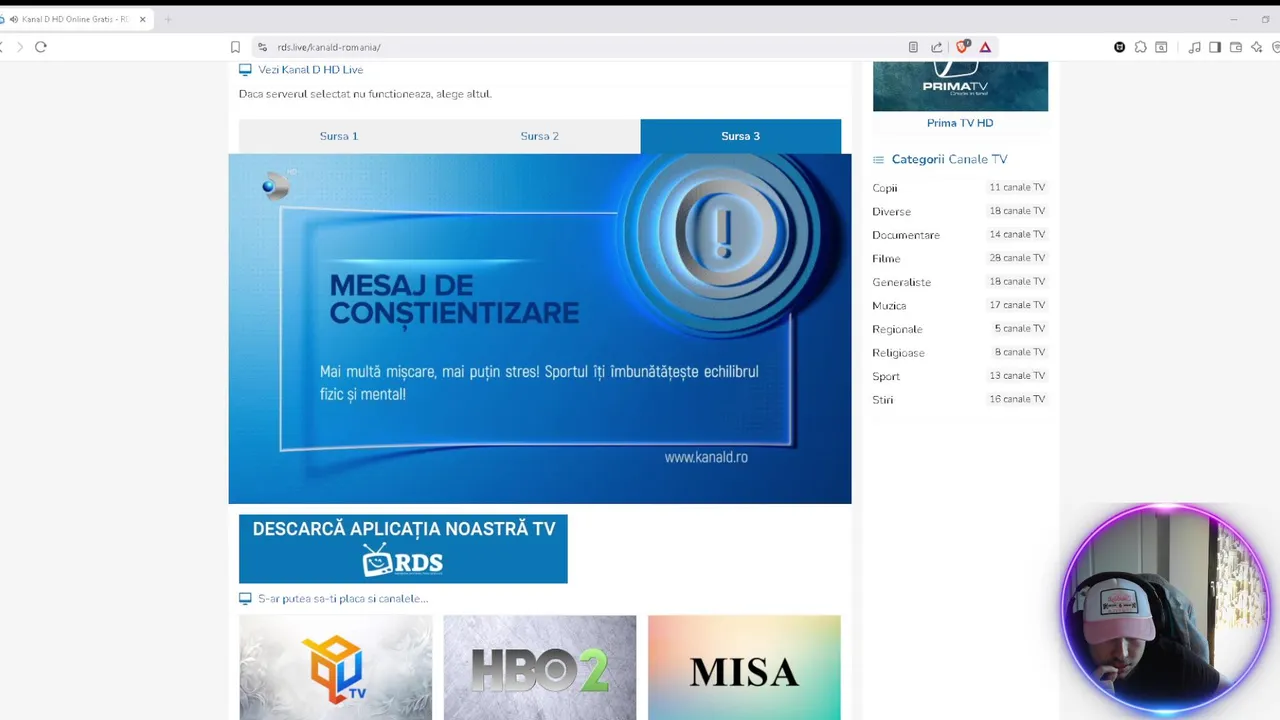Open the extensions puzzle icon
The height and width of the screenshot is (720, 1280).
pos(1140,47)
